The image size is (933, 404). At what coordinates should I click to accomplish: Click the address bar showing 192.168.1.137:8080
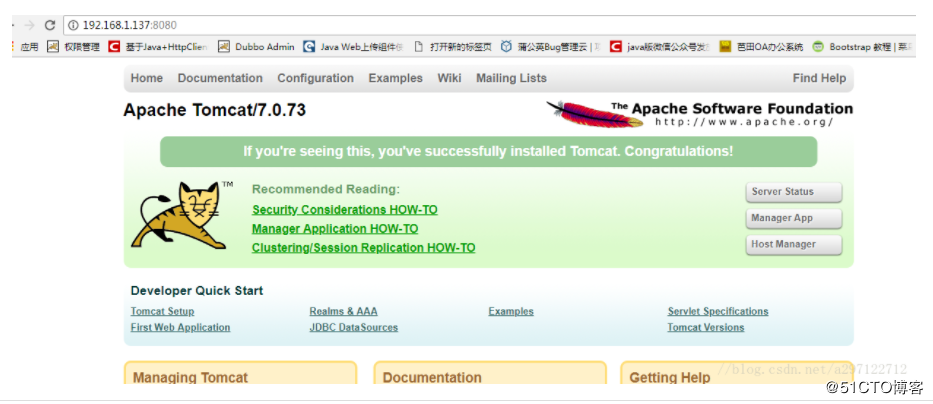pyautogui.click(x=488, y=25)
